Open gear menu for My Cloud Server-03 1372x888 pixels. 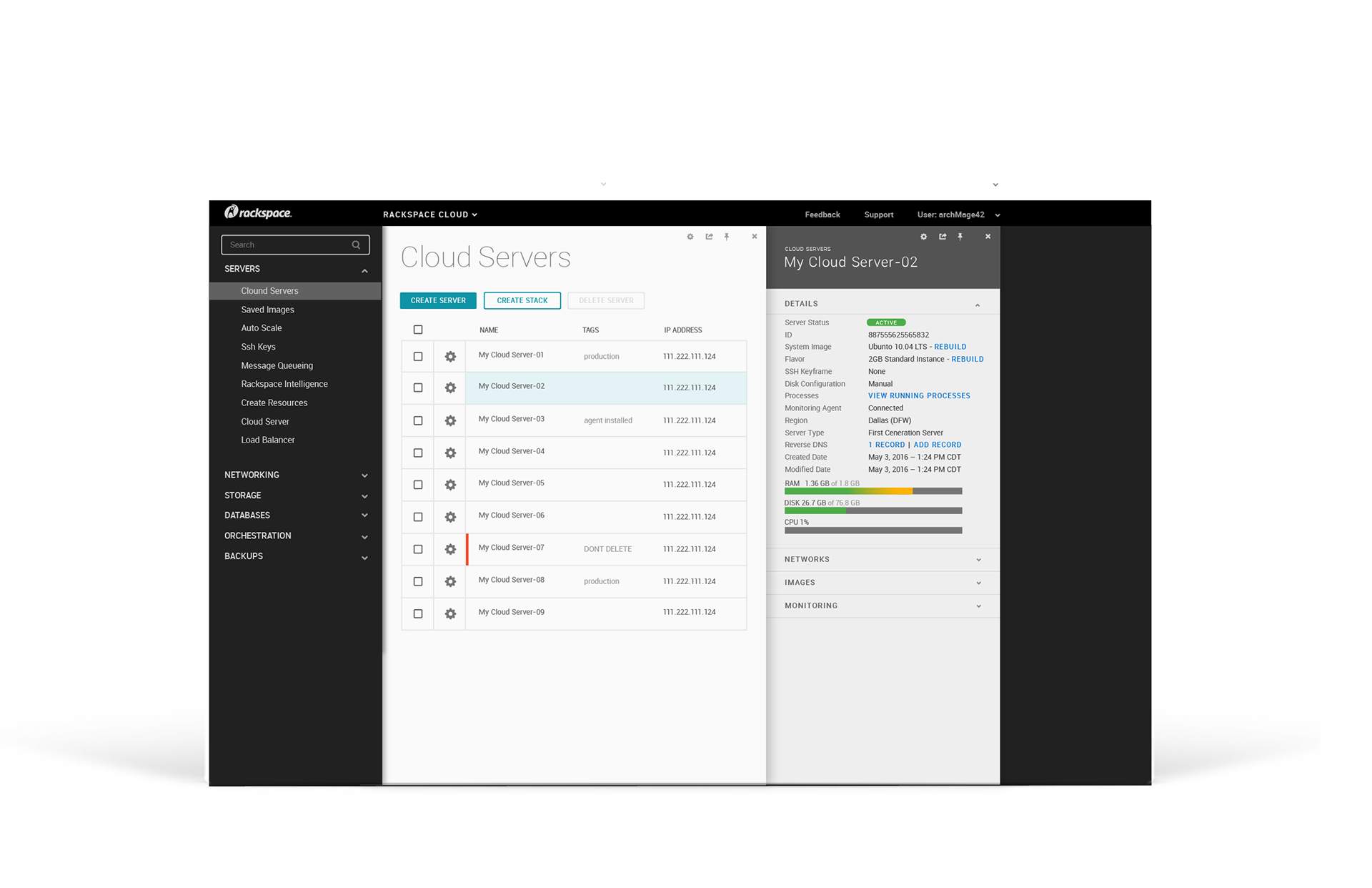click(450, 420)
